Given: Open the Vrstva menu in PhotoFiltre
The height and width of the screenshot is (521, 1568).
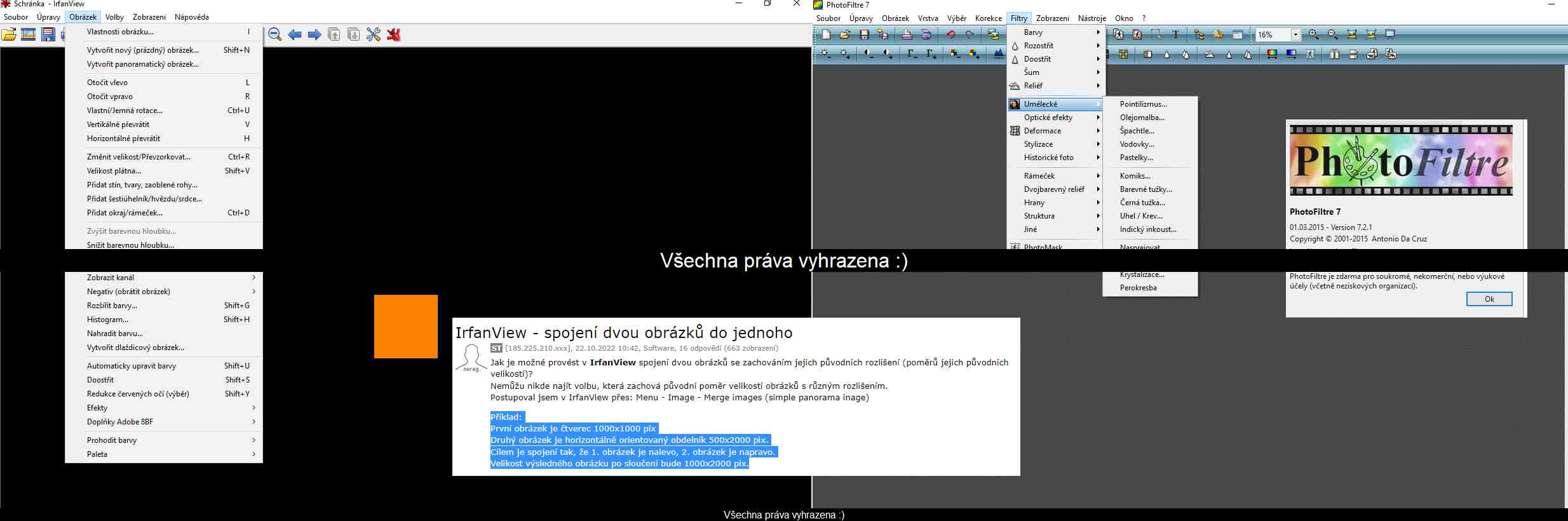Looking at the screenshot, I should click(x=928, y=18).
